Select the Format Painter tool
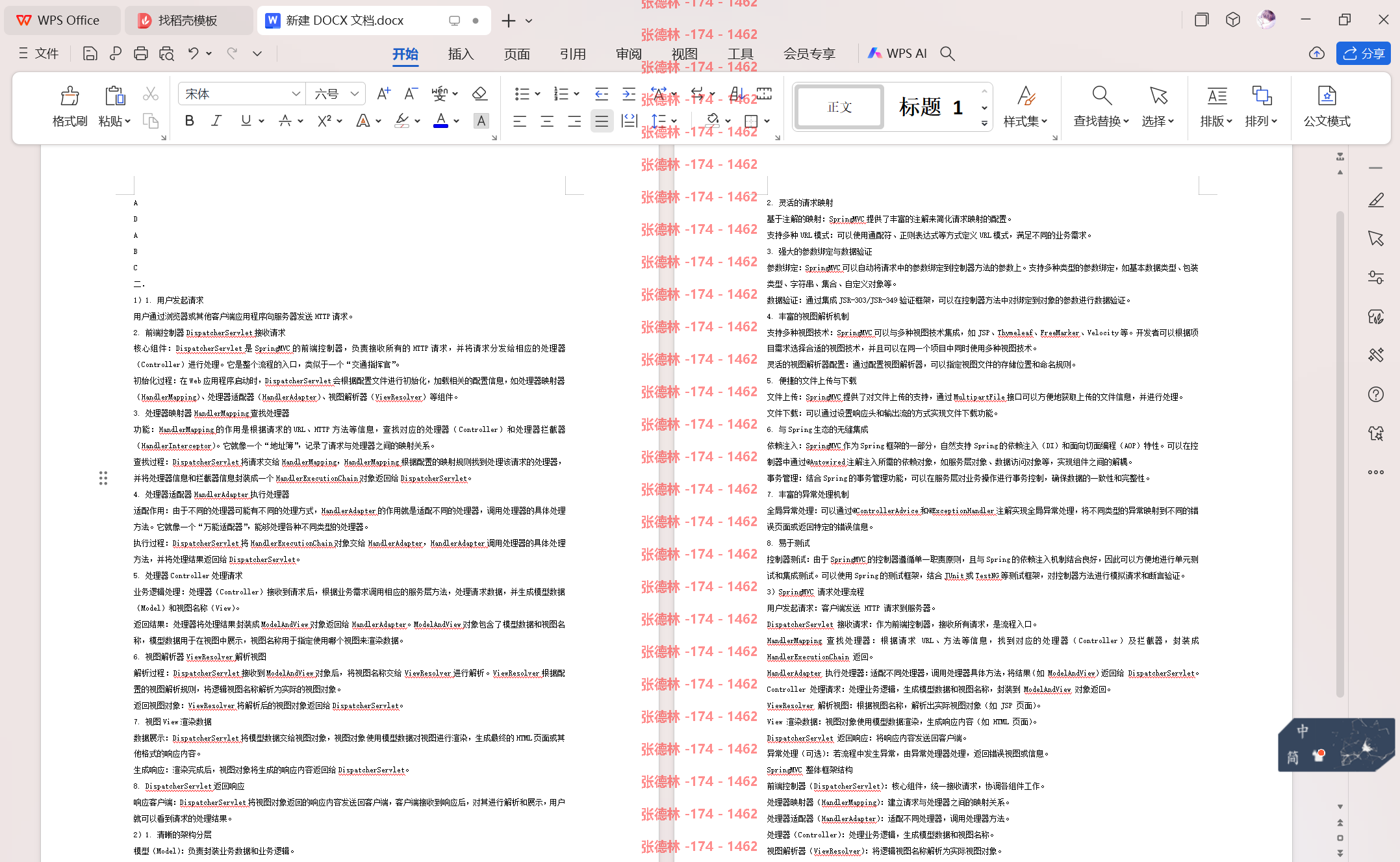 tap(70, 107)
